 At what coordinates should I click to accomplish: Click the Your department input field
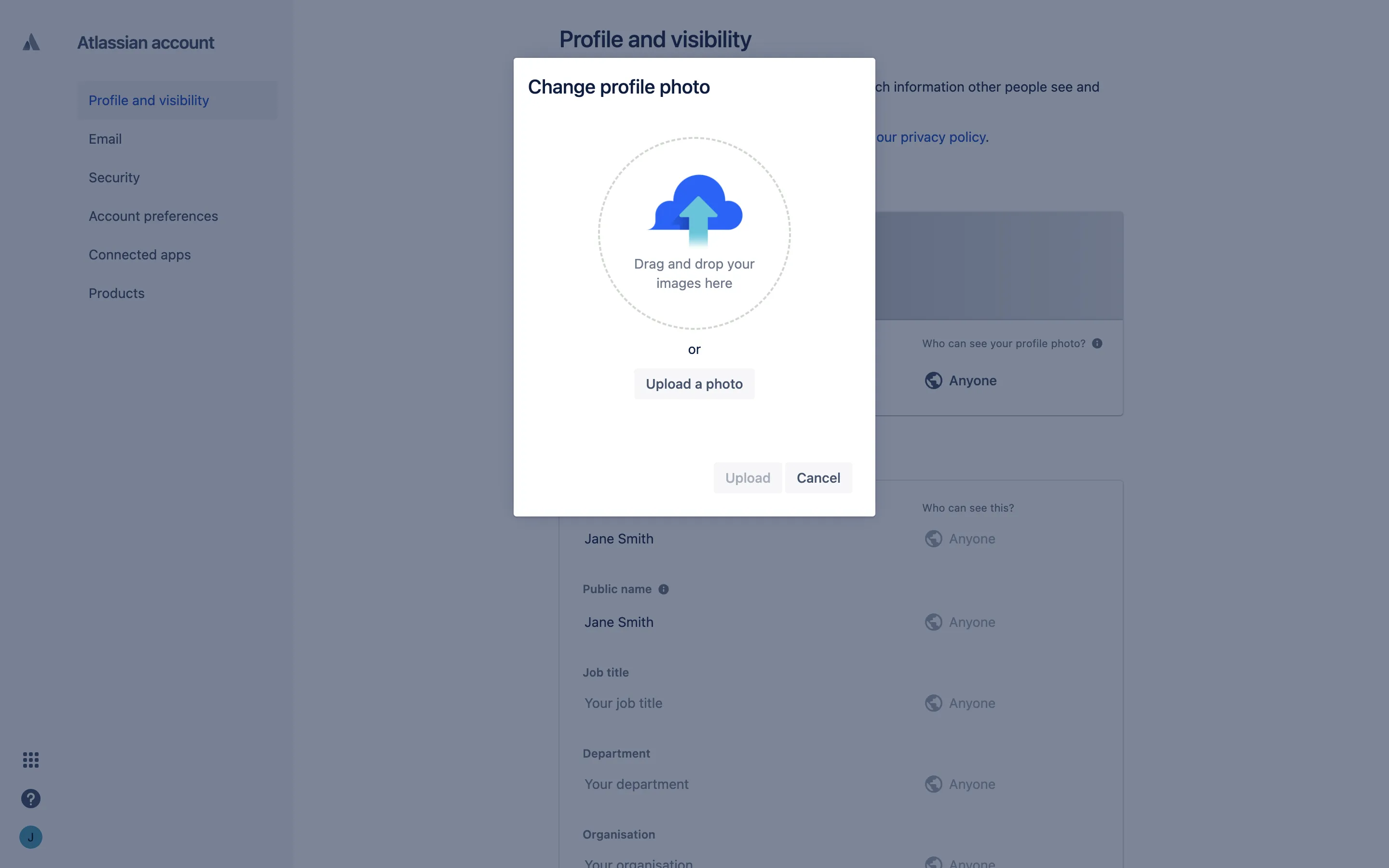(x=637, y=784)
